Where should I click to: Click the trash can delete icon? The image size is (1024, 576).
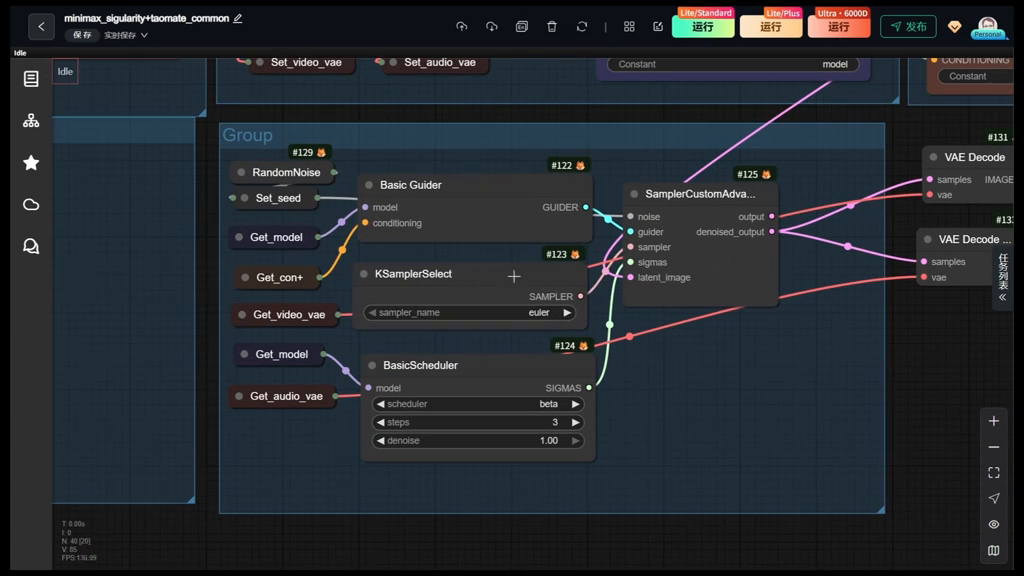(552, 27)
